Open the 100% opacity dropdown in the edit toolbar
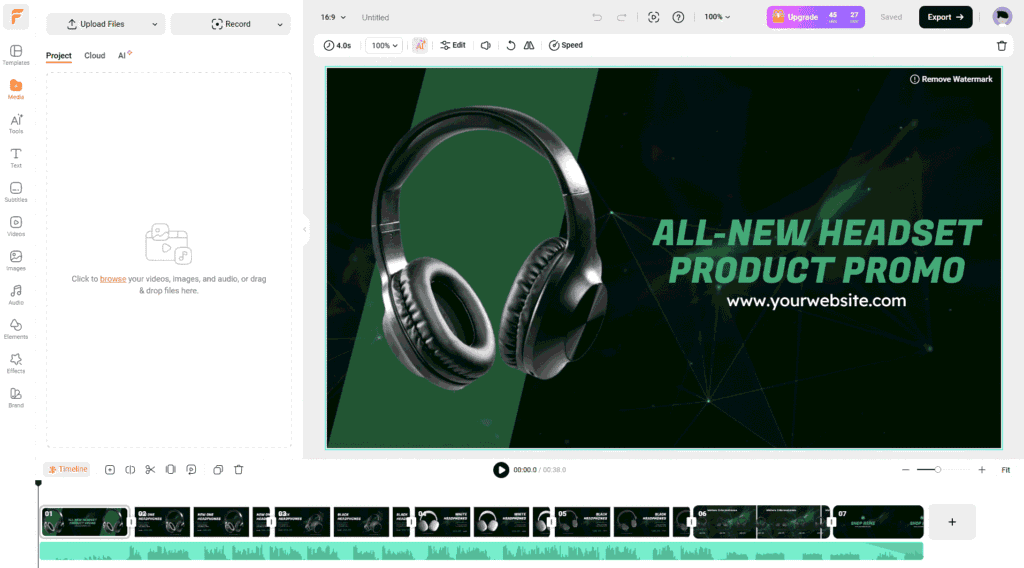 pyautogui.click(x=383, y=45)
